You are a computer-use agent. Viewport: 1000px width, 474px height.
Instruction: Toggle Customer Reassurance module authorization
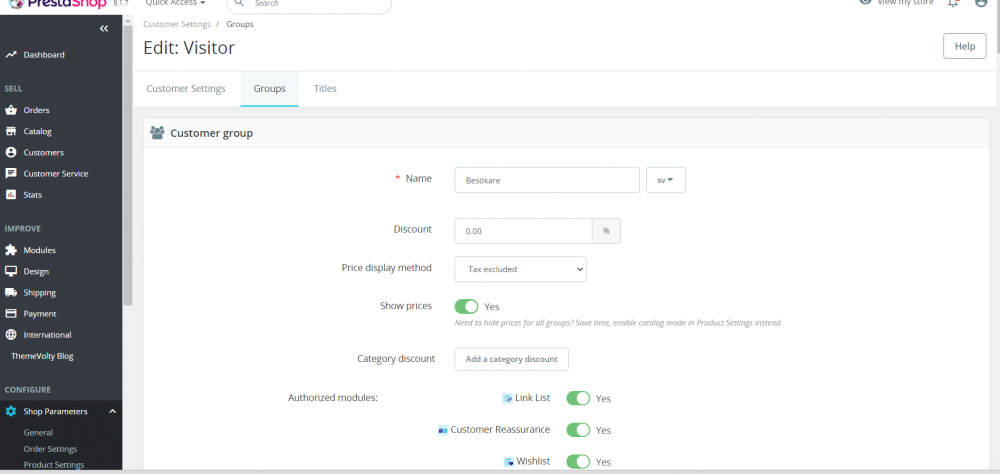pyautogui.click(x=578, y=430)
